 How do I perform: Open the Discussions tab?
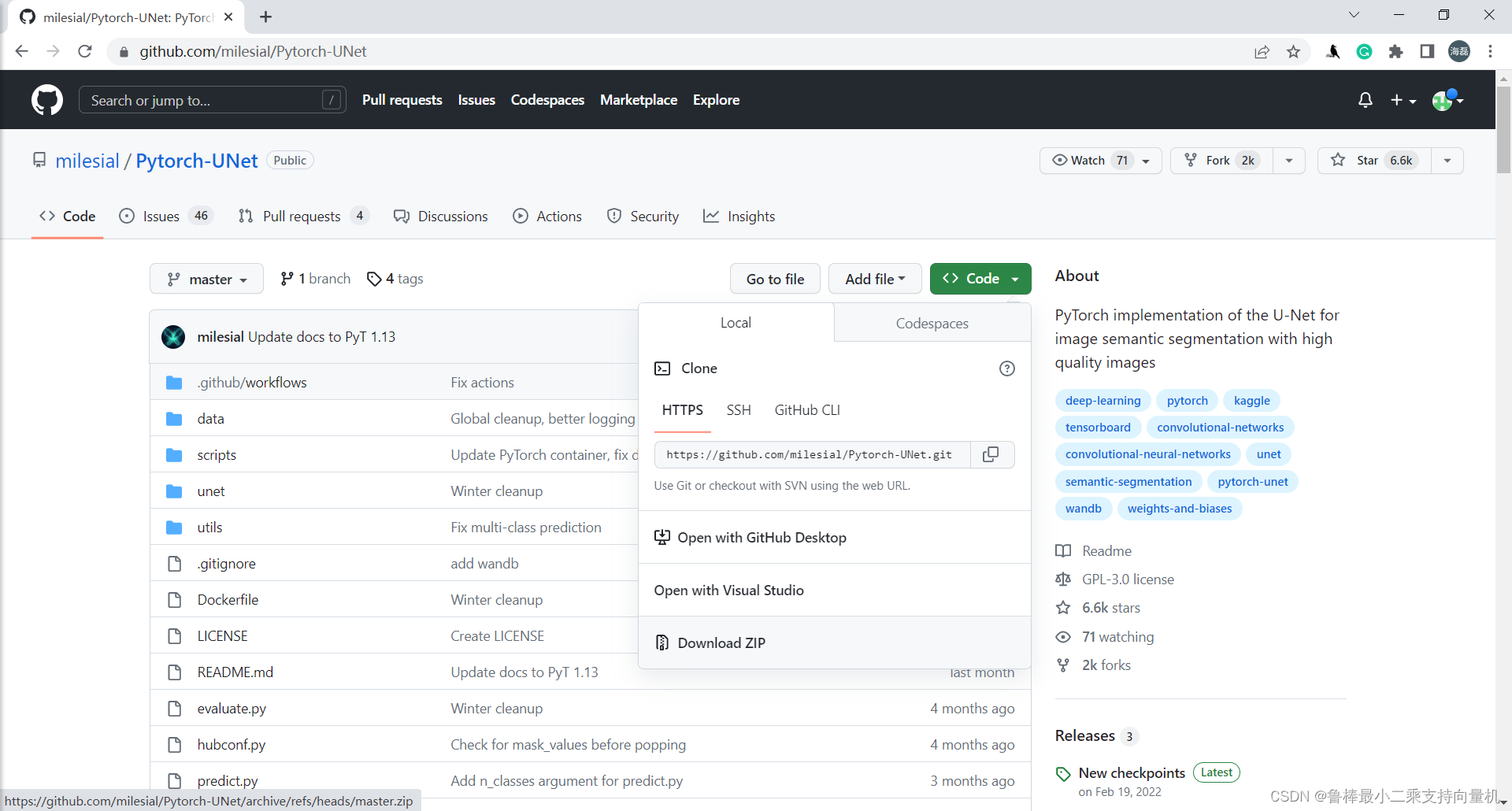[x=441, y=217]
